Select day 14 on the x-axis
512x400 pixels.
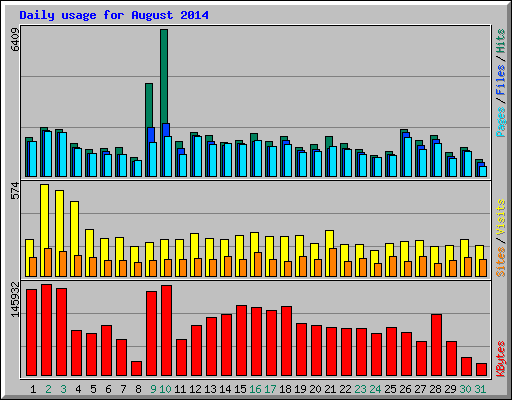225,389
